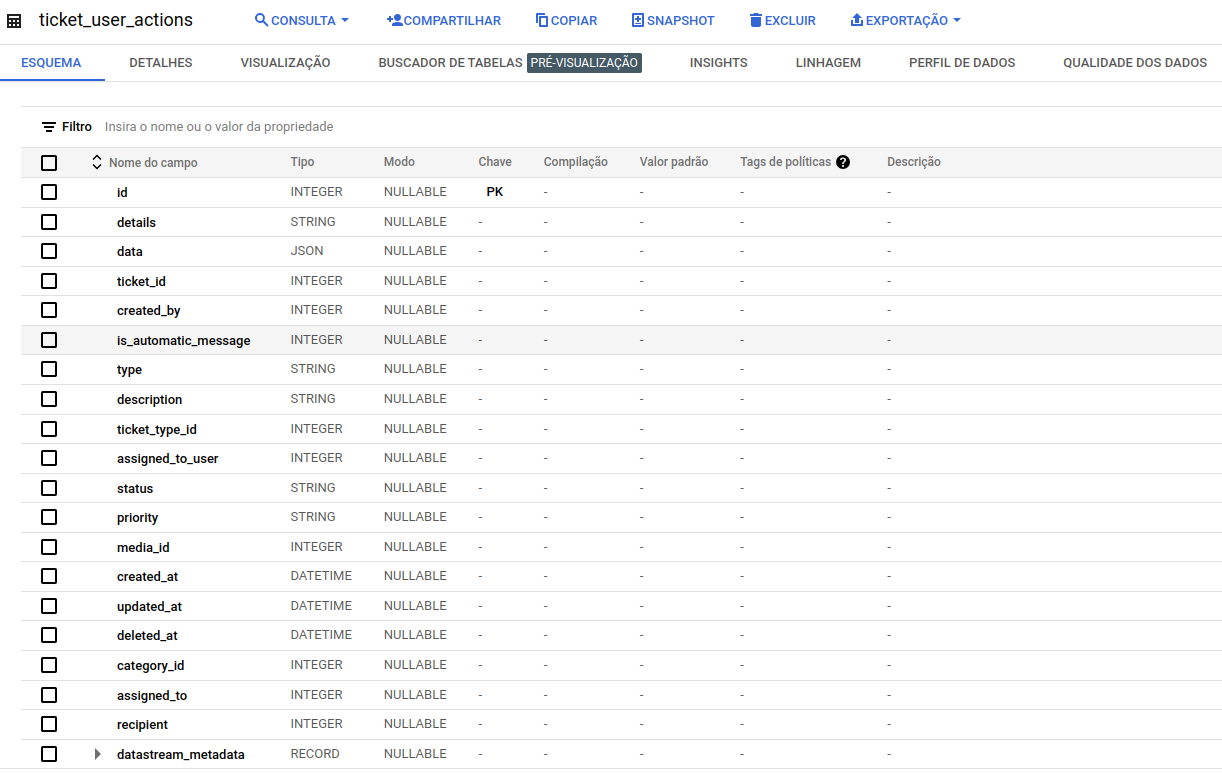Check the box for the assigned_to field
Screen dimensions: 1222x773
49,695
